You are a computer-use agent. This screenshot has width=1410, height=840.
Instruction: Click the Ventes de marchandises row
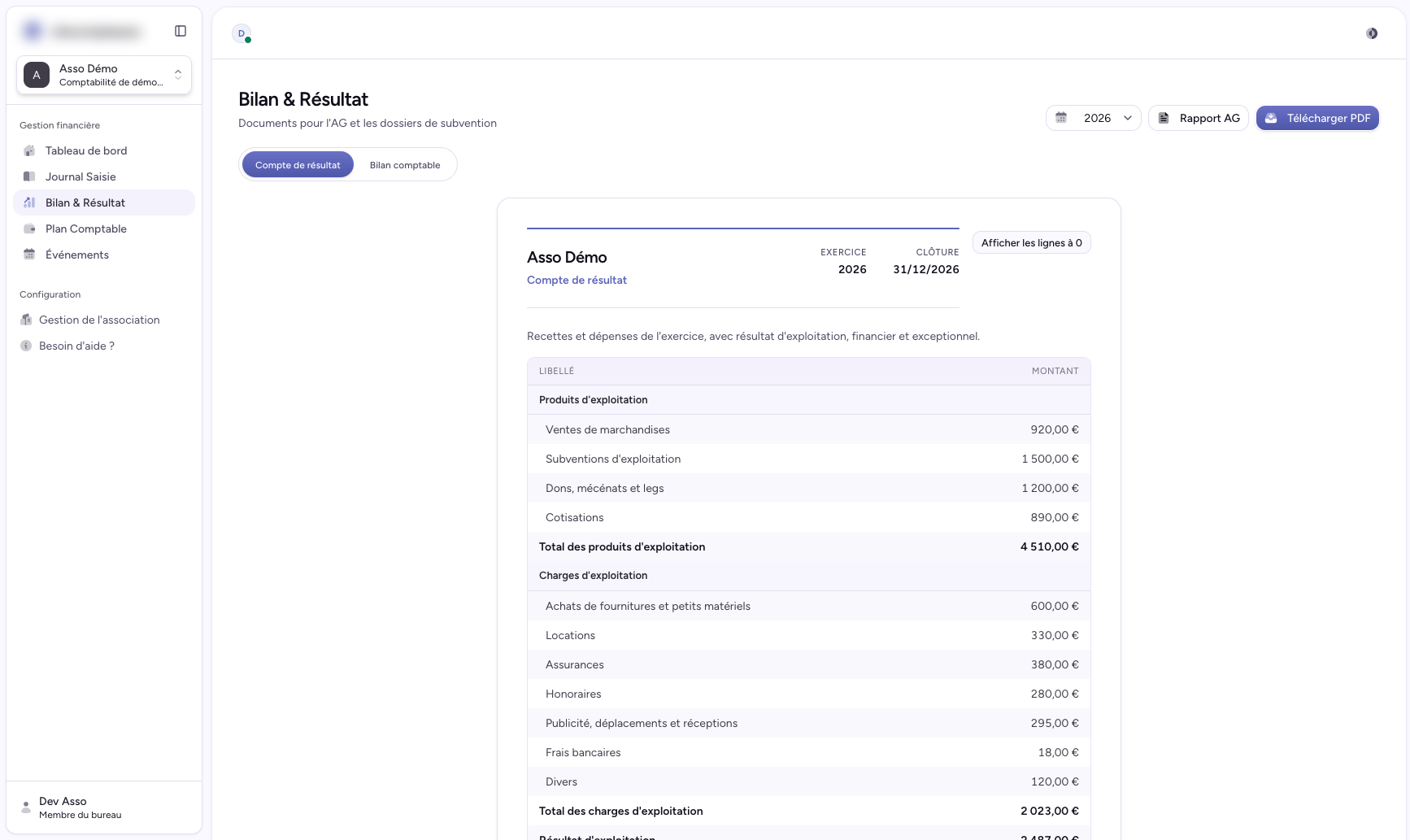(809, 429)
